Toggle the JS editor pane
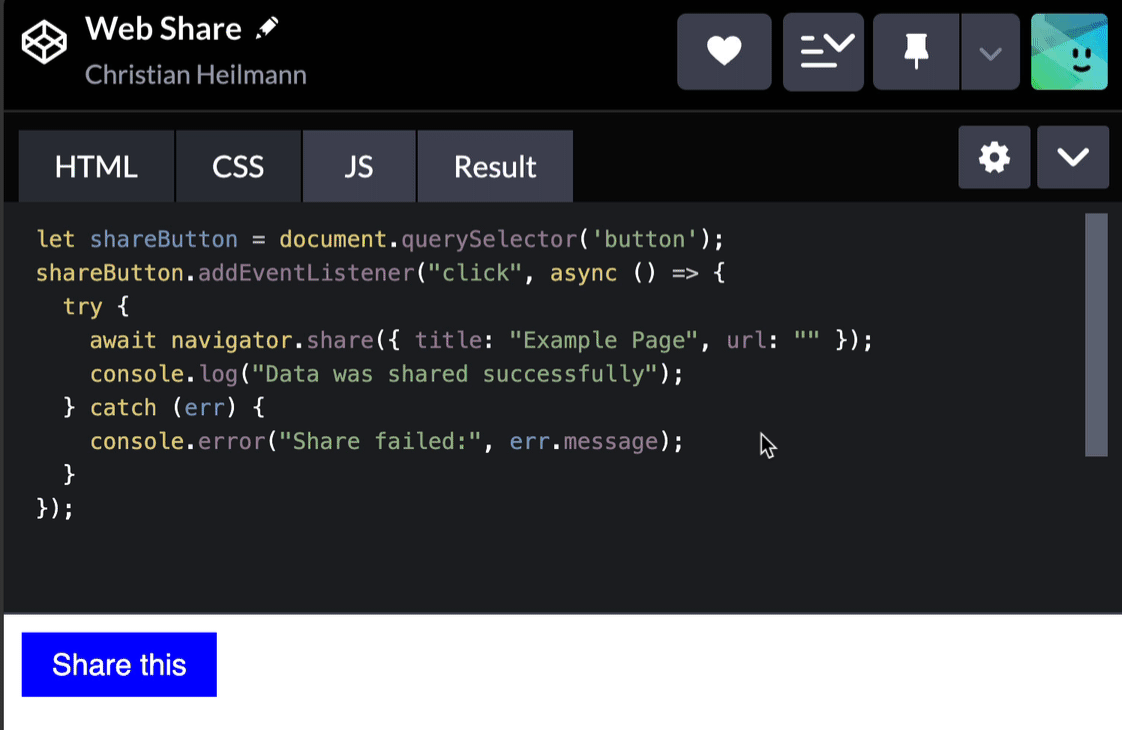The image size is (1122, 730). coord(359,166)
